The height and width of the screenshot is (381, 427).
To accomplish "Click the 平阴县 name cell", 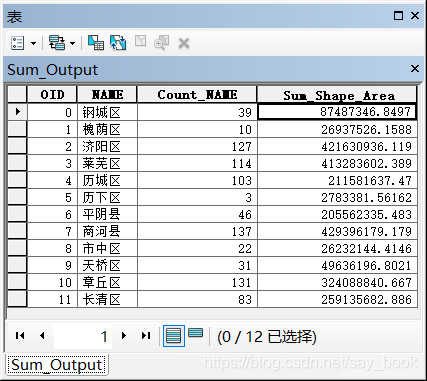I will 107,214.
